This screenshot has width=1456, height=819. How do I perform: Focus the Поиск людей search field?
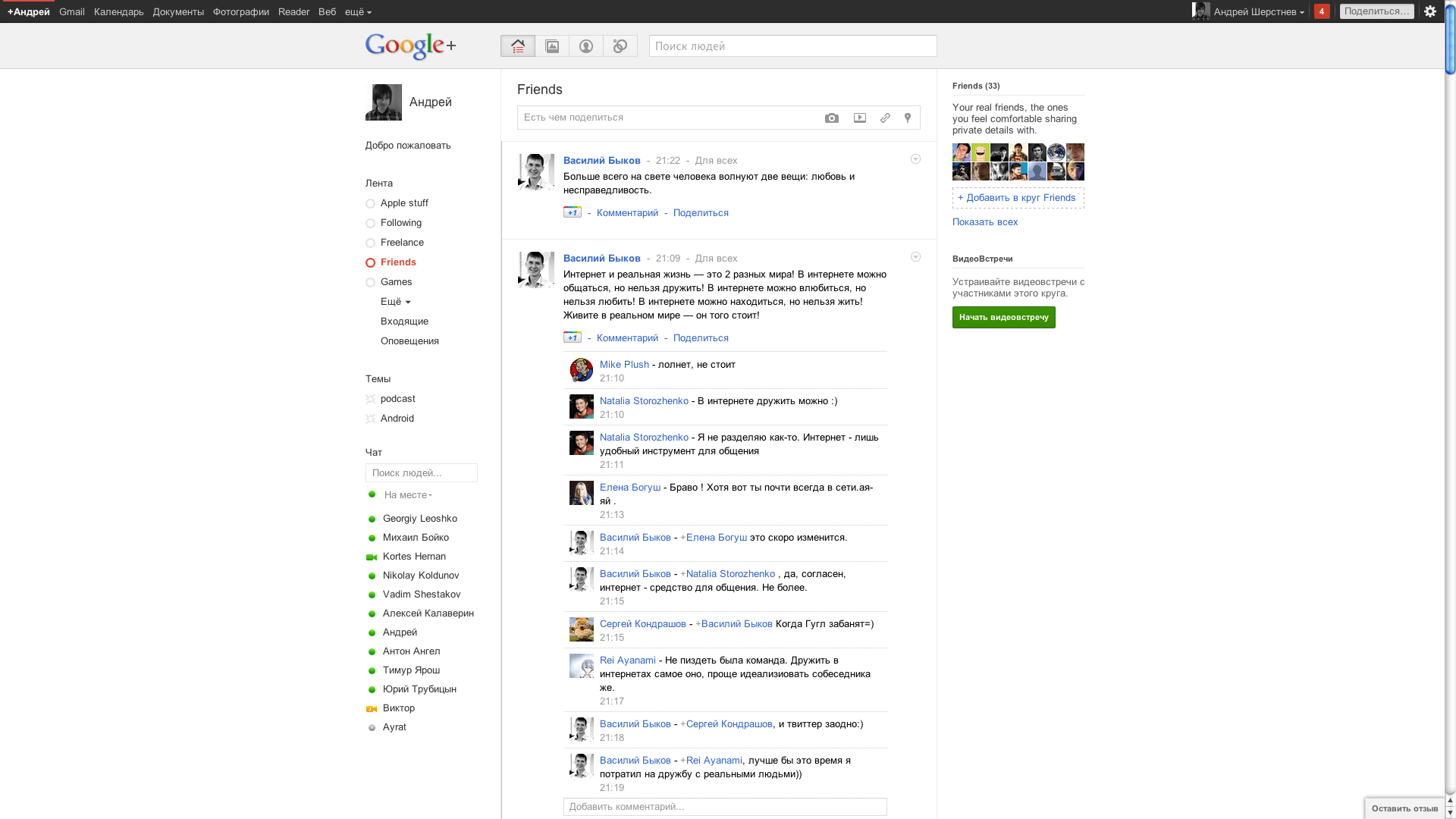[793, 46]
